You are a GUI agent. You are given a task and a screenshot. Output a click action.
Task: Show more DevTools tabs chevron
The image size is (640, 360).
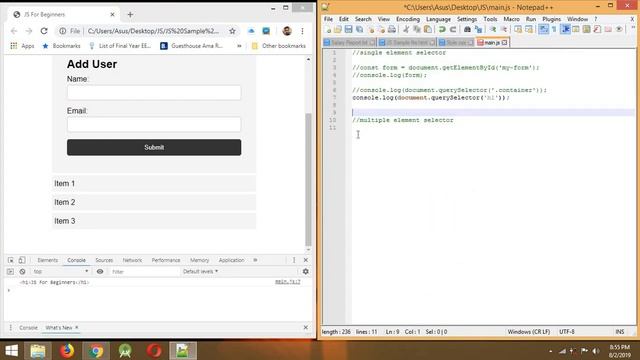(x=256, y=260)
